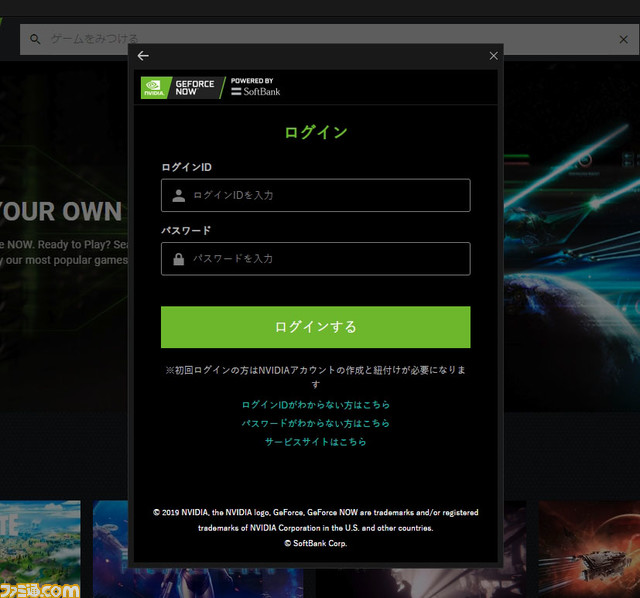
Task: Click the user icon in login ID field
Action: pos(178,196)
